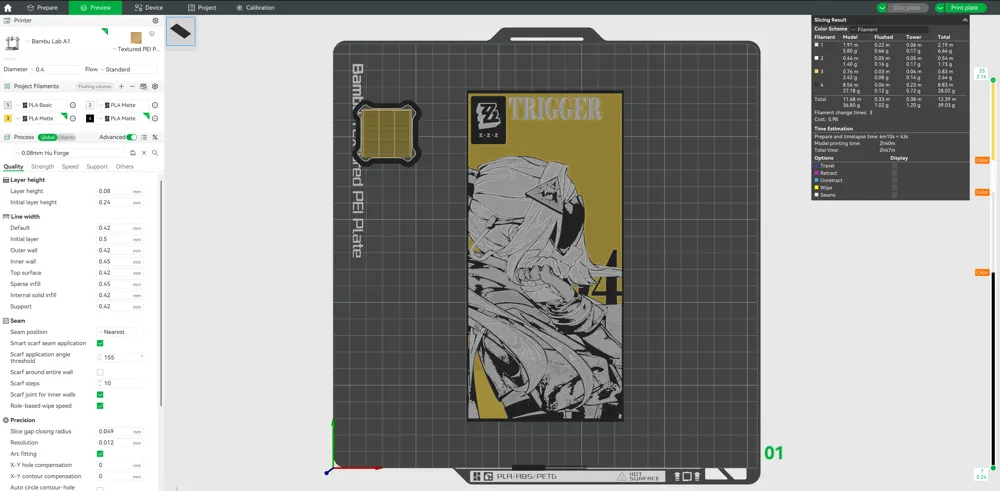The image size is (1000, 491).
Task: Click the Bambu Lab A1 printer image
Action: tap(12, 43)
